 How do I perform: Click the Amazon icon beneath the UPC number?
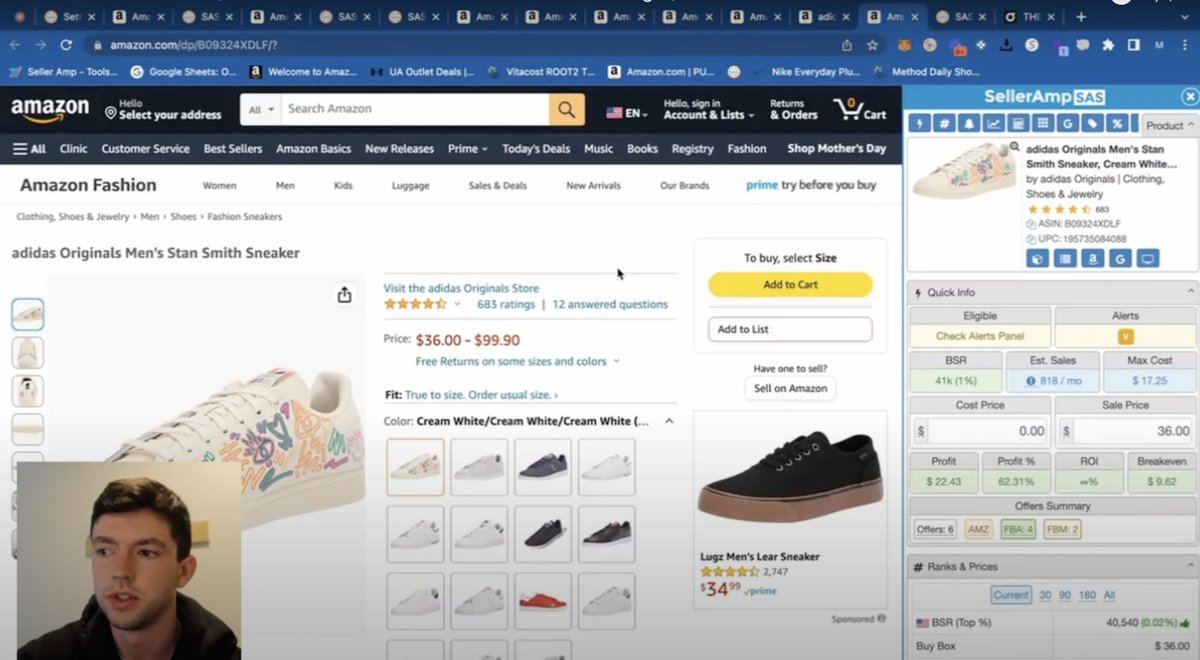click(x=1092, y=258)
